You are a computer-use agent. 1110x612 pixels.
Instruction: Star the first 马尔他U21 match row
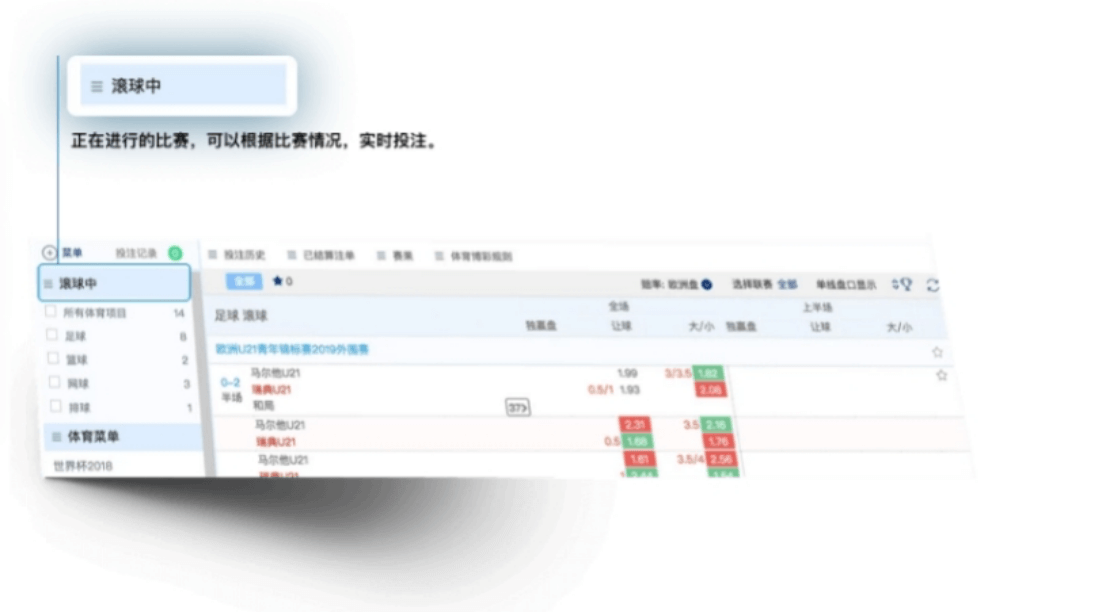(941, 376)
